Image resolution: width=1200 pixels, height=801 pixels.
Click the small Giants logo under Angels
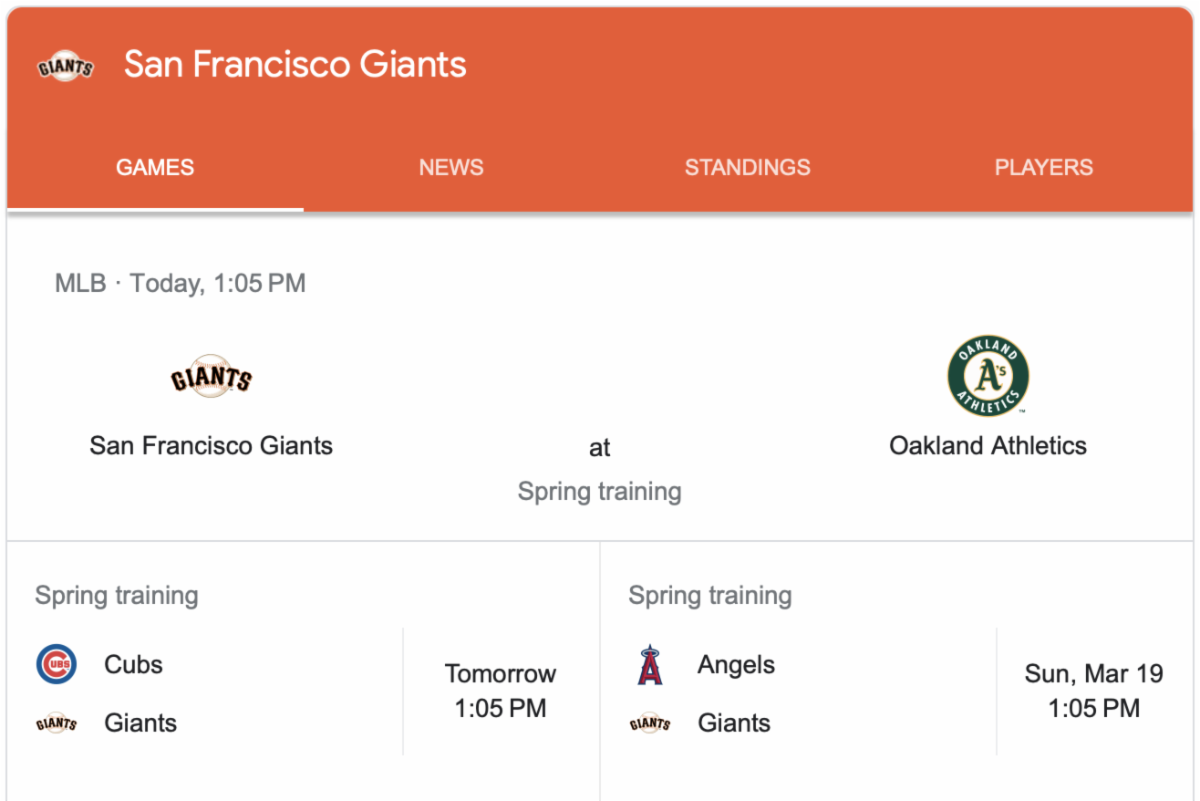click(650, 723)
